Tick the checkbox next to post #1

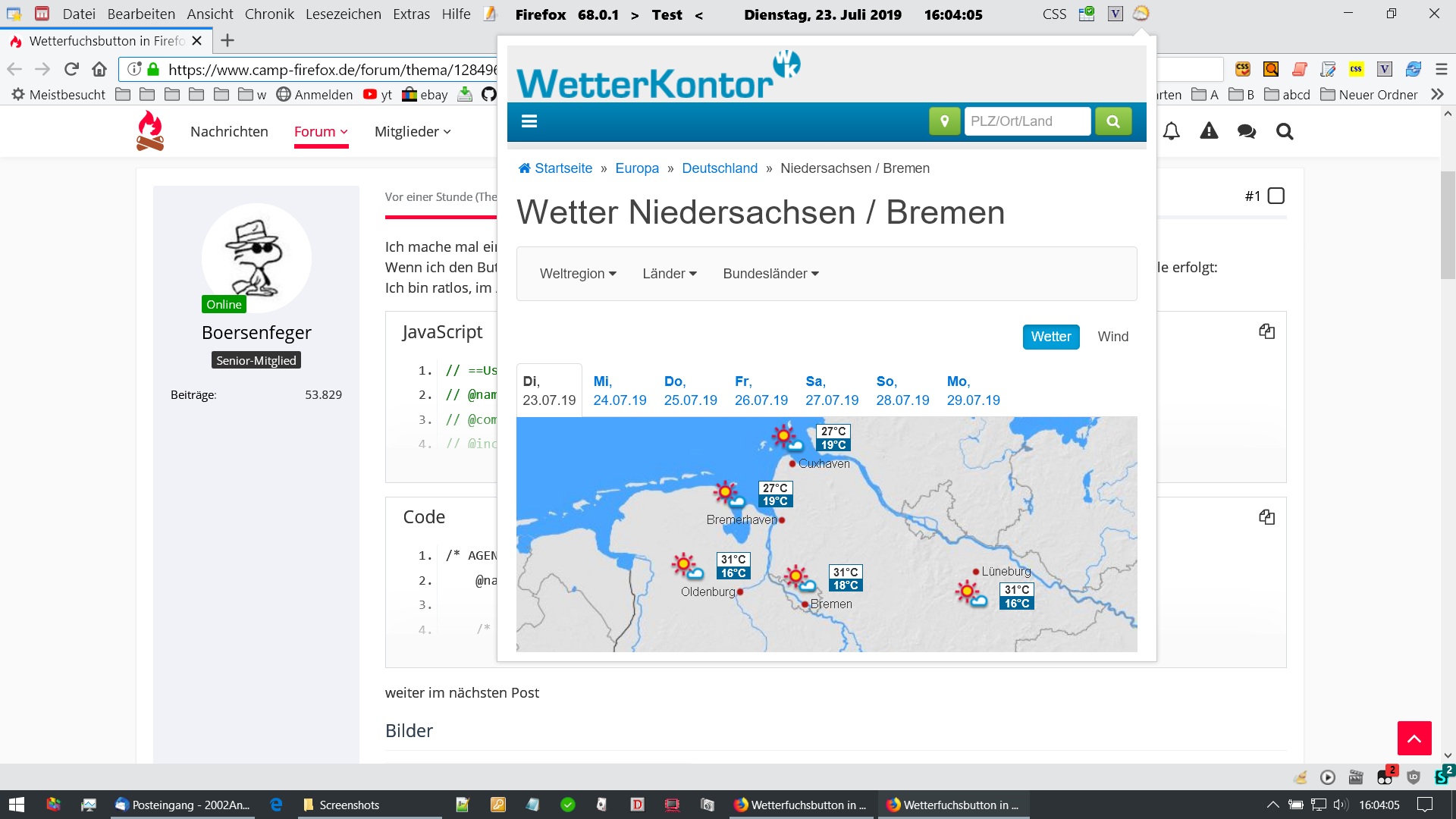[1276, 196]
